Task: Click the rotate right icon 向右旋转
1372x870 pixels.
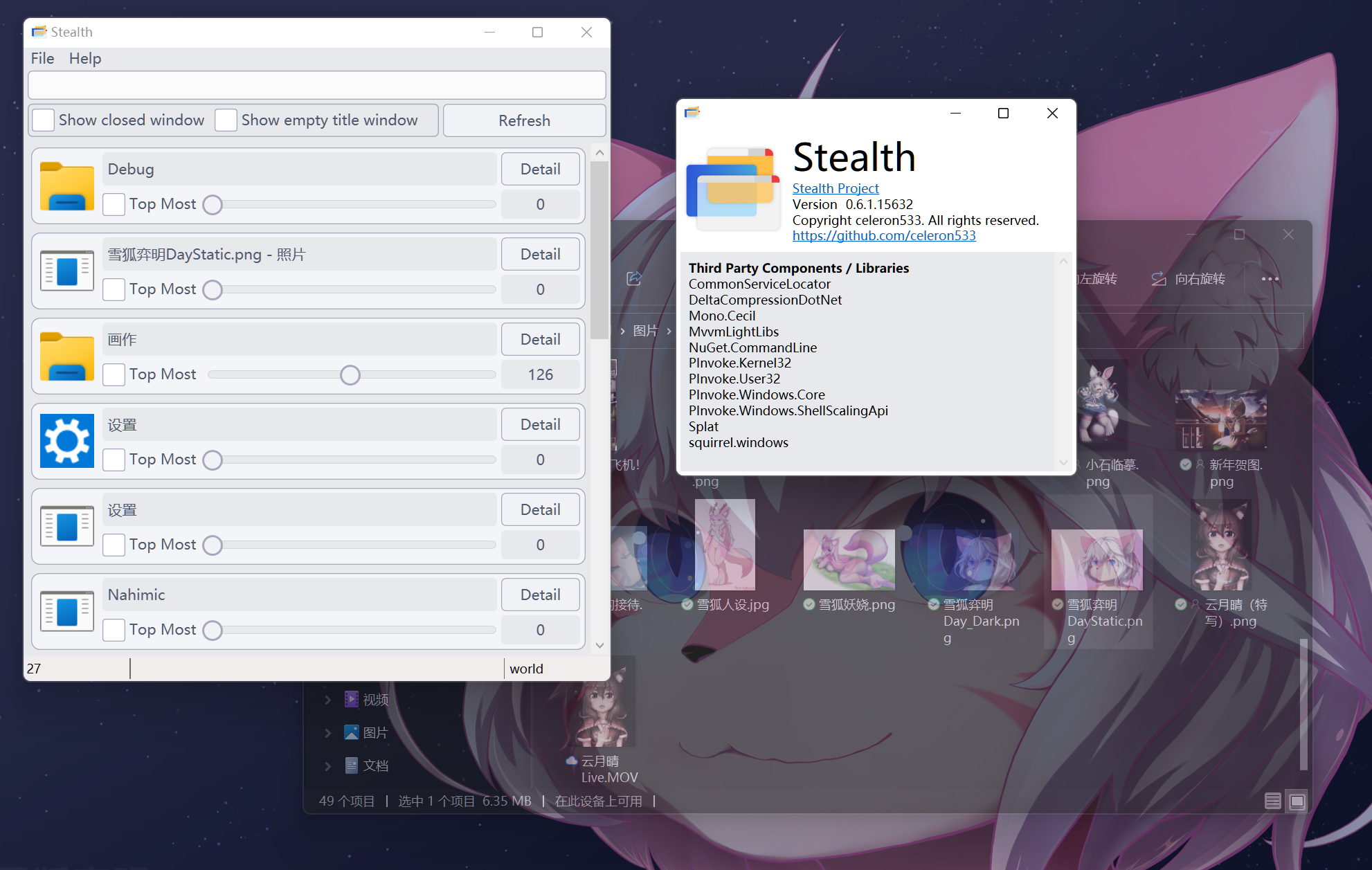Action: (1158, 279)
